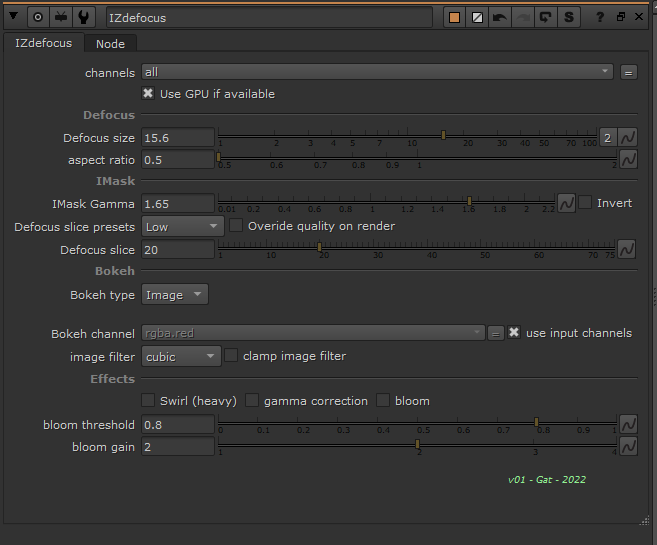Click the revert icon in header

pyautogui.click(x=546, y=17)
